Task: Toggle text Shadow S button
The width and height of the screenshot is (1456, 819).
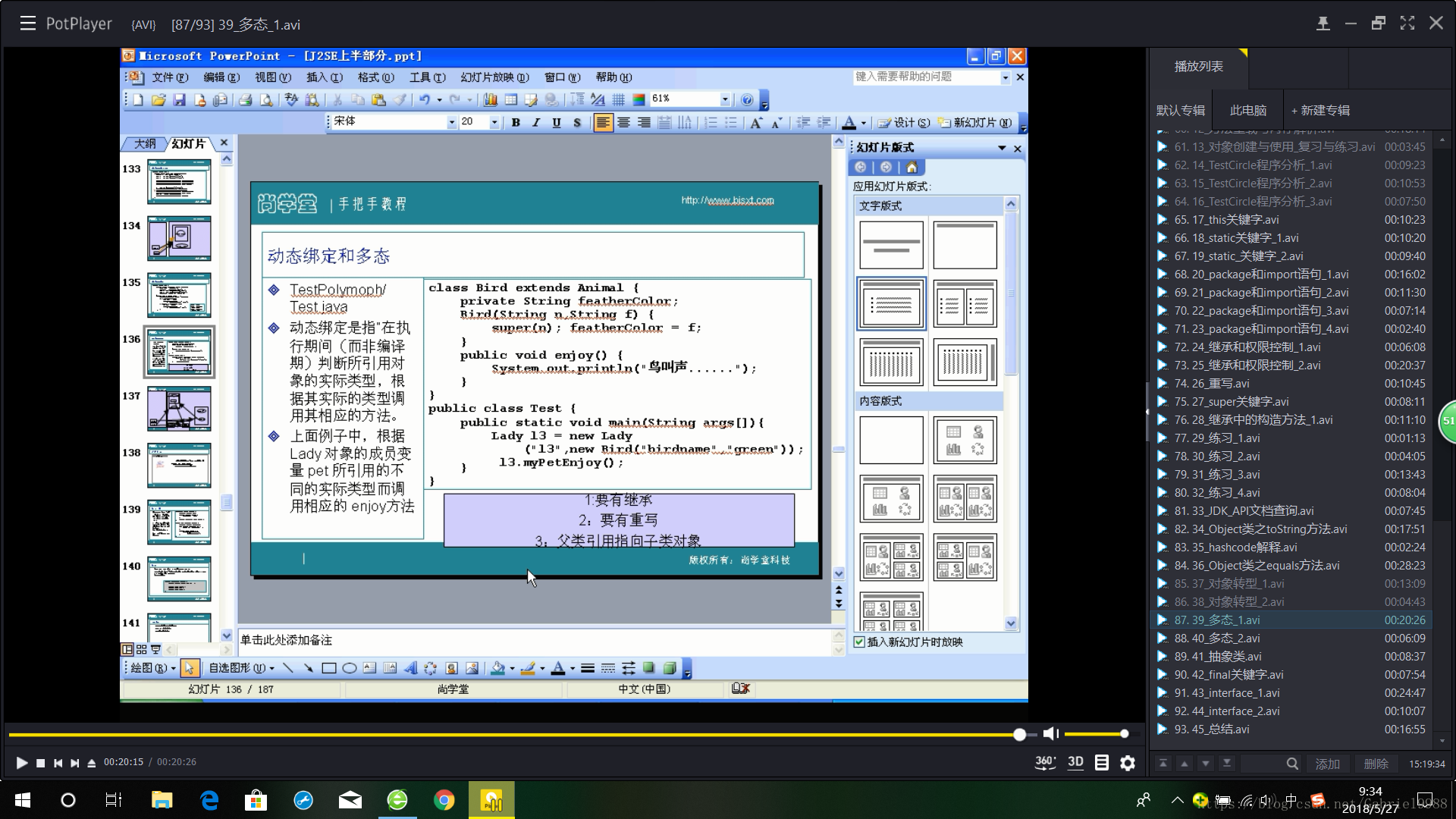Action: [x=577, y=122]
